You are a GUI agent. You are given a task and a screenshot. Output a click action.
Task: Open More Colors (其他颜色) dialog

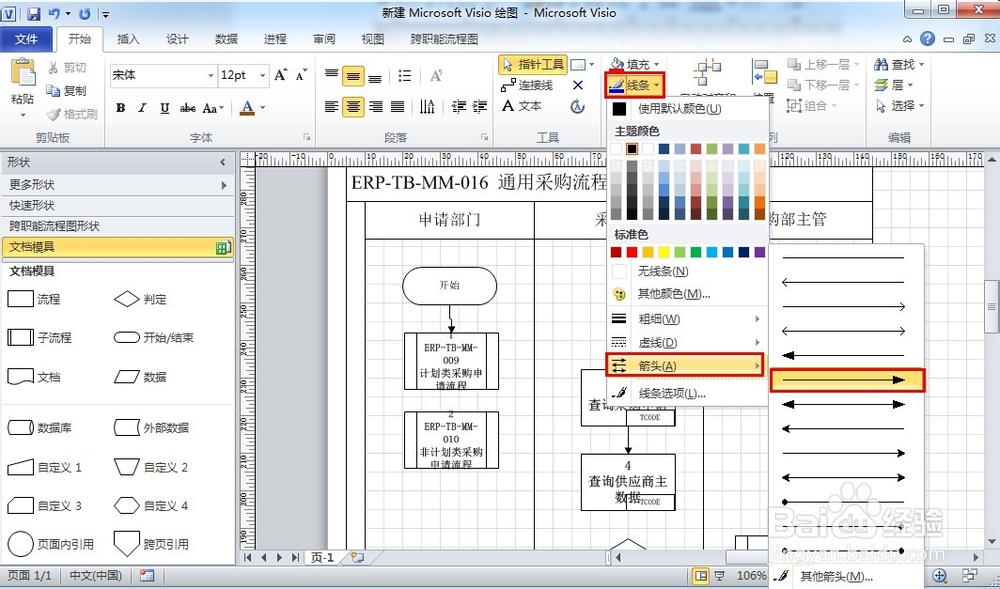686,294
